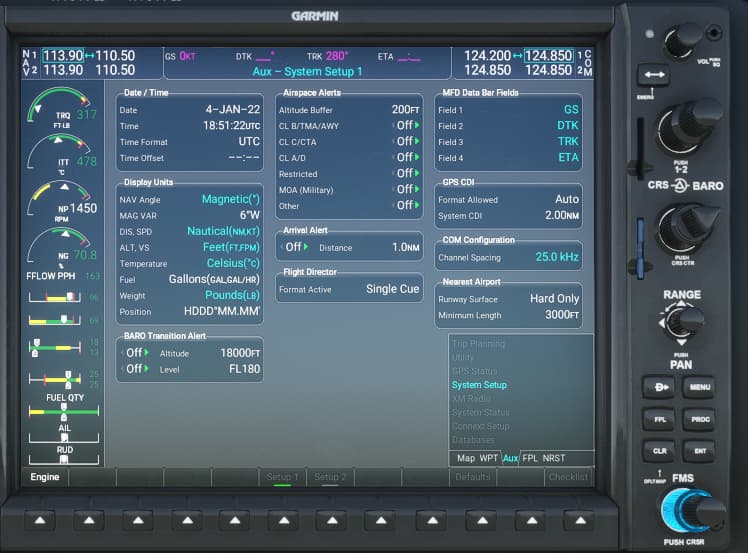Click the NG percent gauge
The width and height of the screenshot is (748, 553).
tap(62, 248)
